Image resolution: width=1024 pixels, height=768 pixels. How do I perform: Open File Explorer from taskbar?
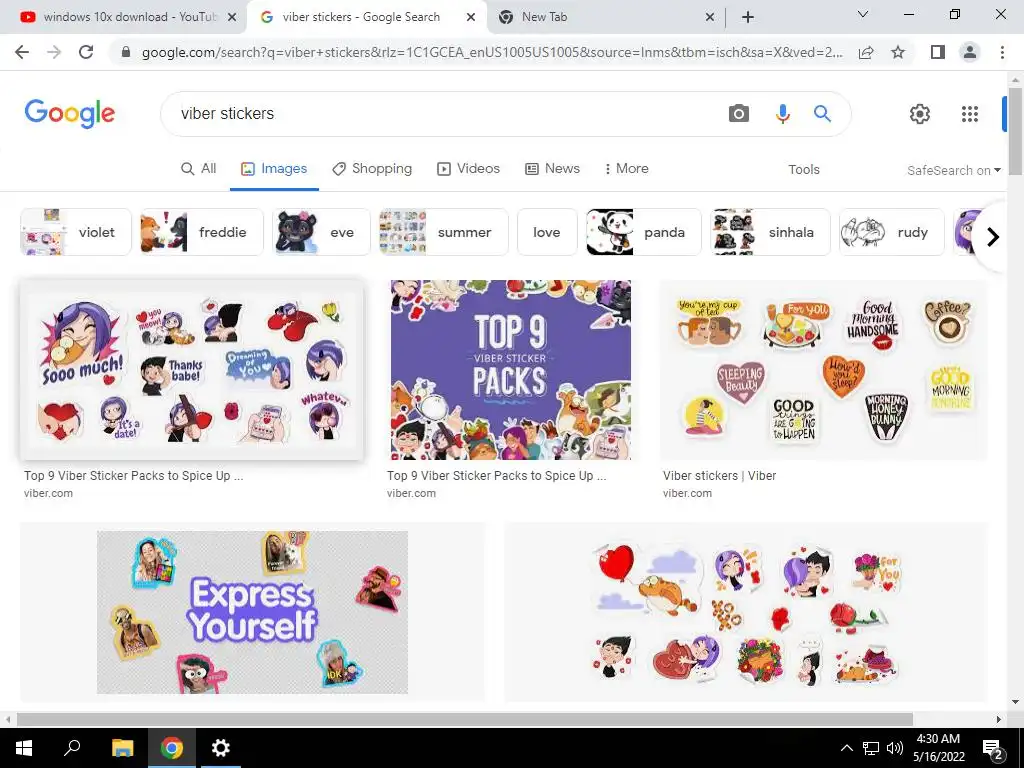(x=122, y=748)
